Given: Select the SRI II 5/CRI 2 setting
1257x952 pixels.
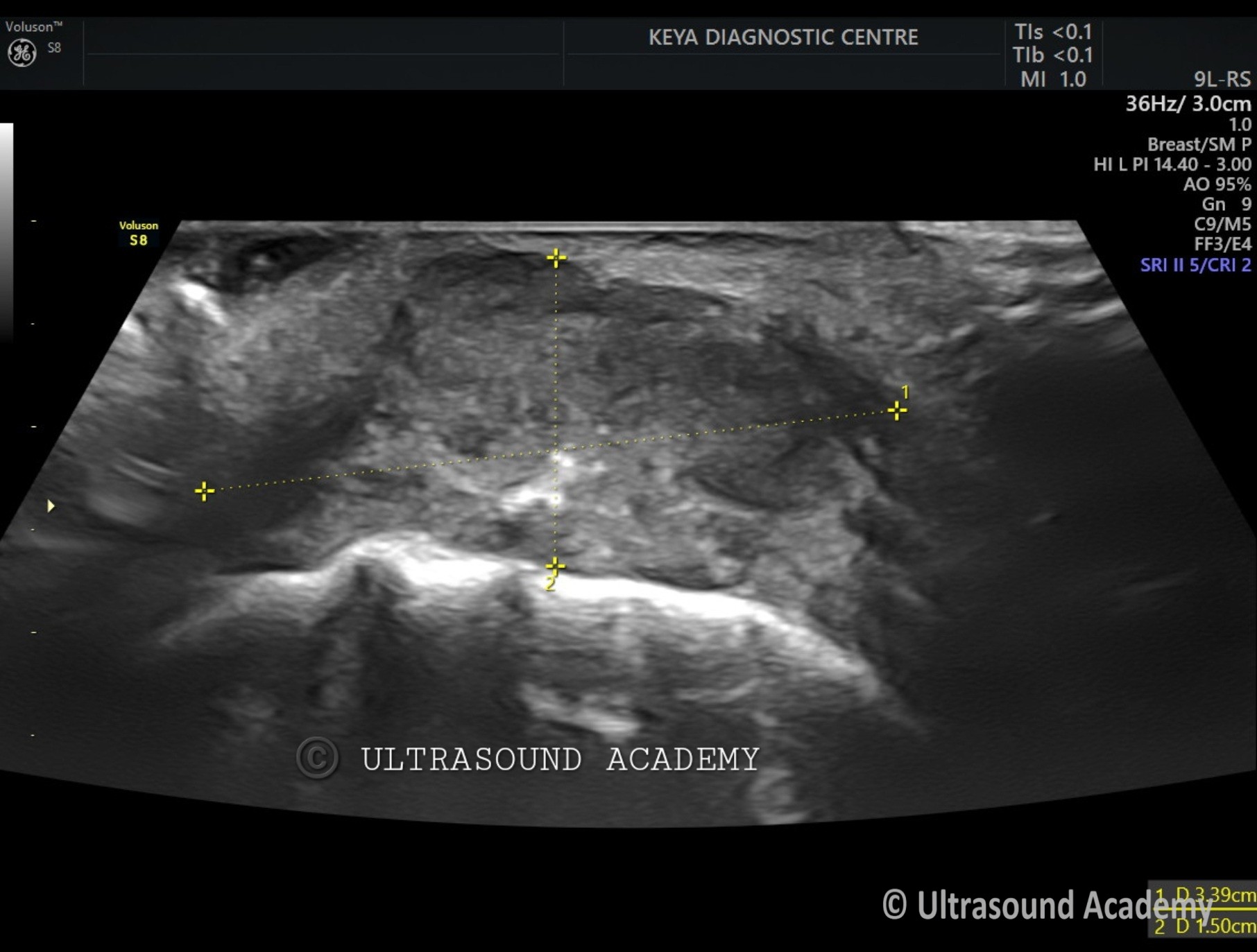Looking at the screenshot, I should pos(1195,265).
